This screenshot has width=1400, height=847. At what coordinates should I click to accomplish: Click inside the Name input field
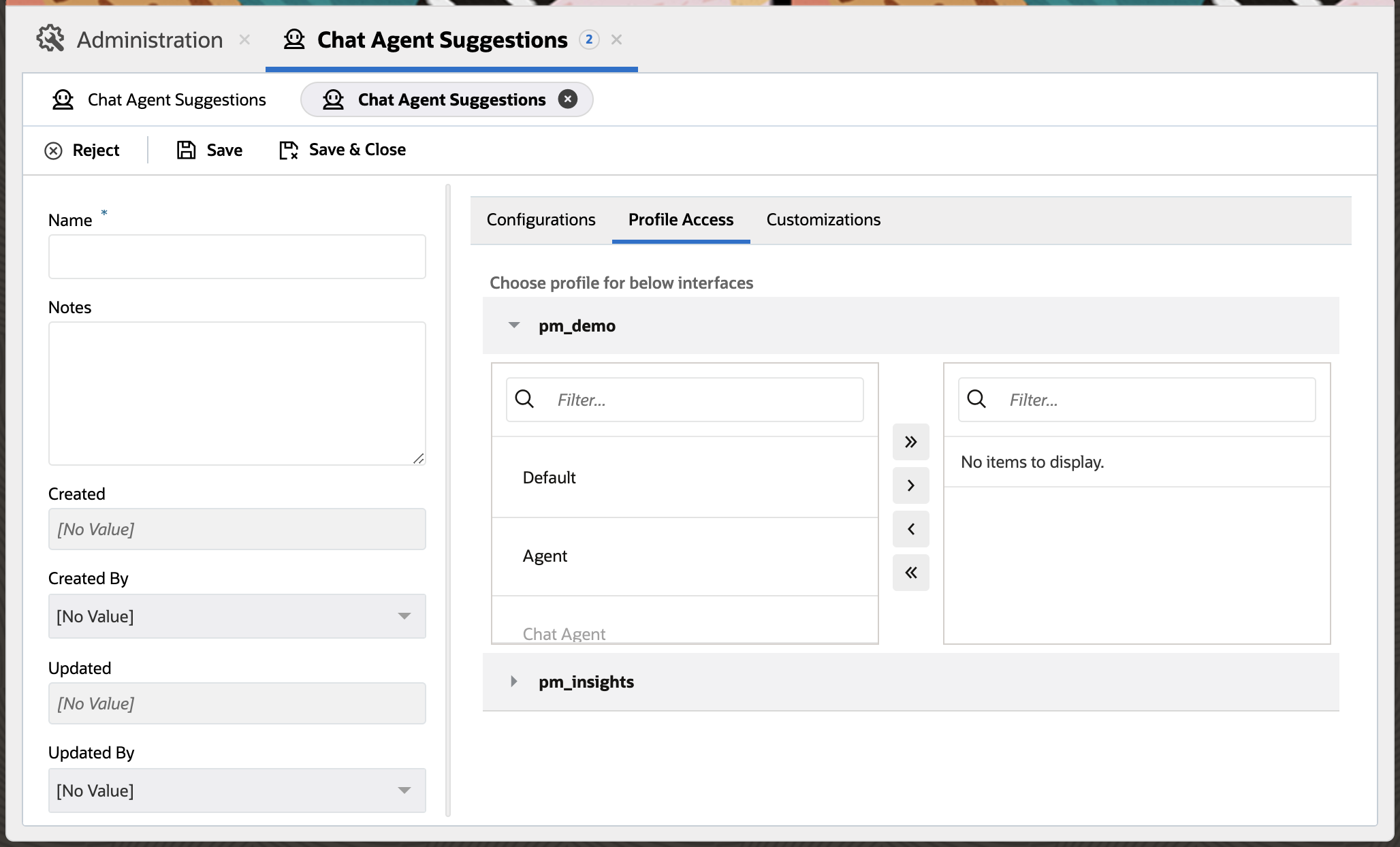tap(236, 256)
